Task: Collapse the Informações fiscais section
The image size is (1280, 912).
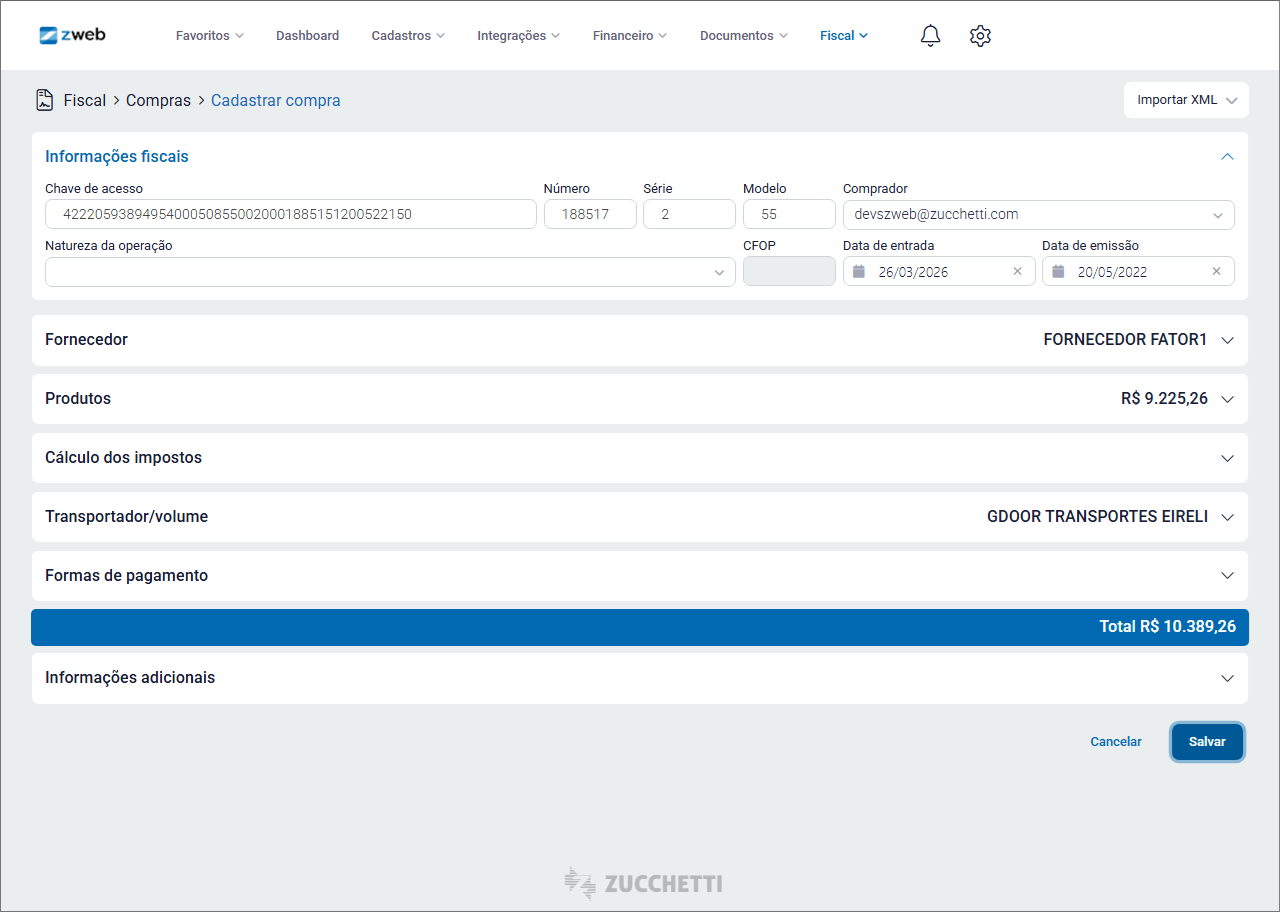Action: 1227,157
